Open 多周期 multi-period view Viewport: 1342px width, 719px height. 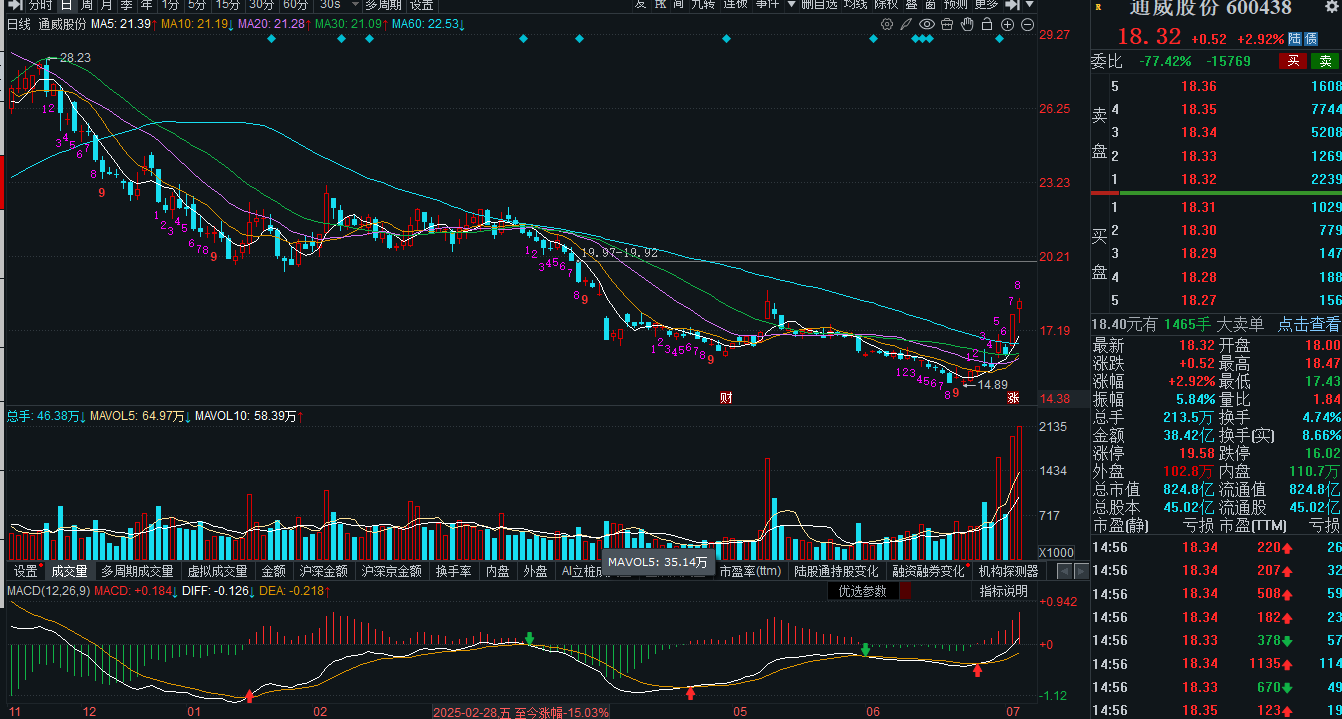point(382,4)
